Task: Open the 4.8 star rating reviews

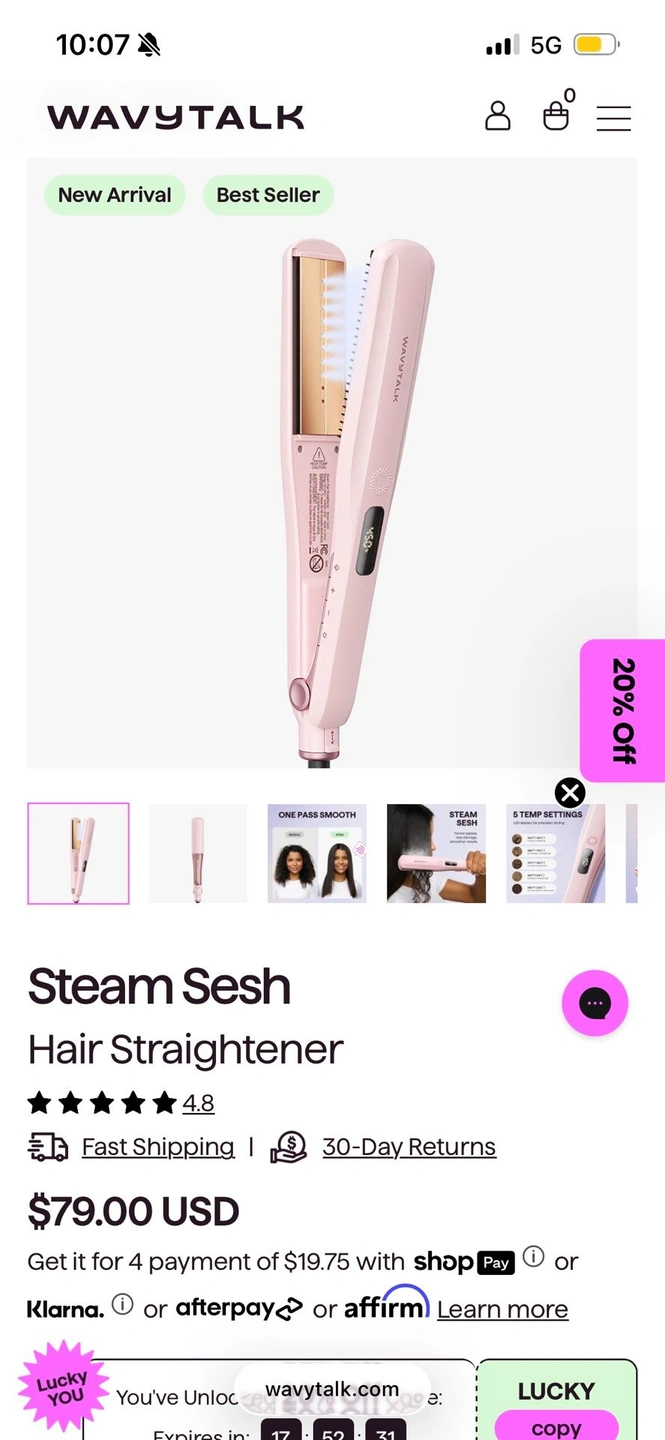Action: 198,1103
